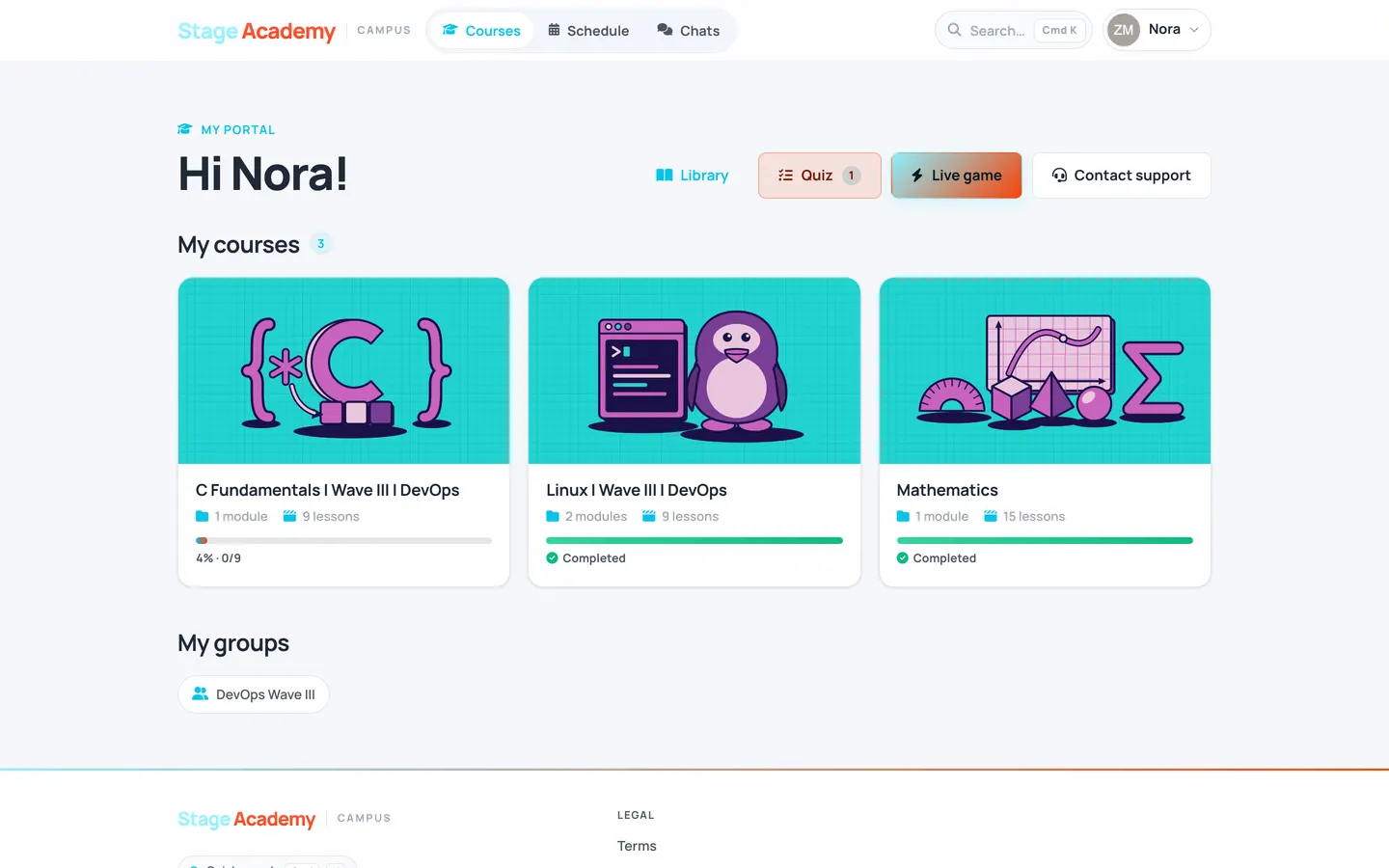Go to the Chats tab

click(688, 31)
